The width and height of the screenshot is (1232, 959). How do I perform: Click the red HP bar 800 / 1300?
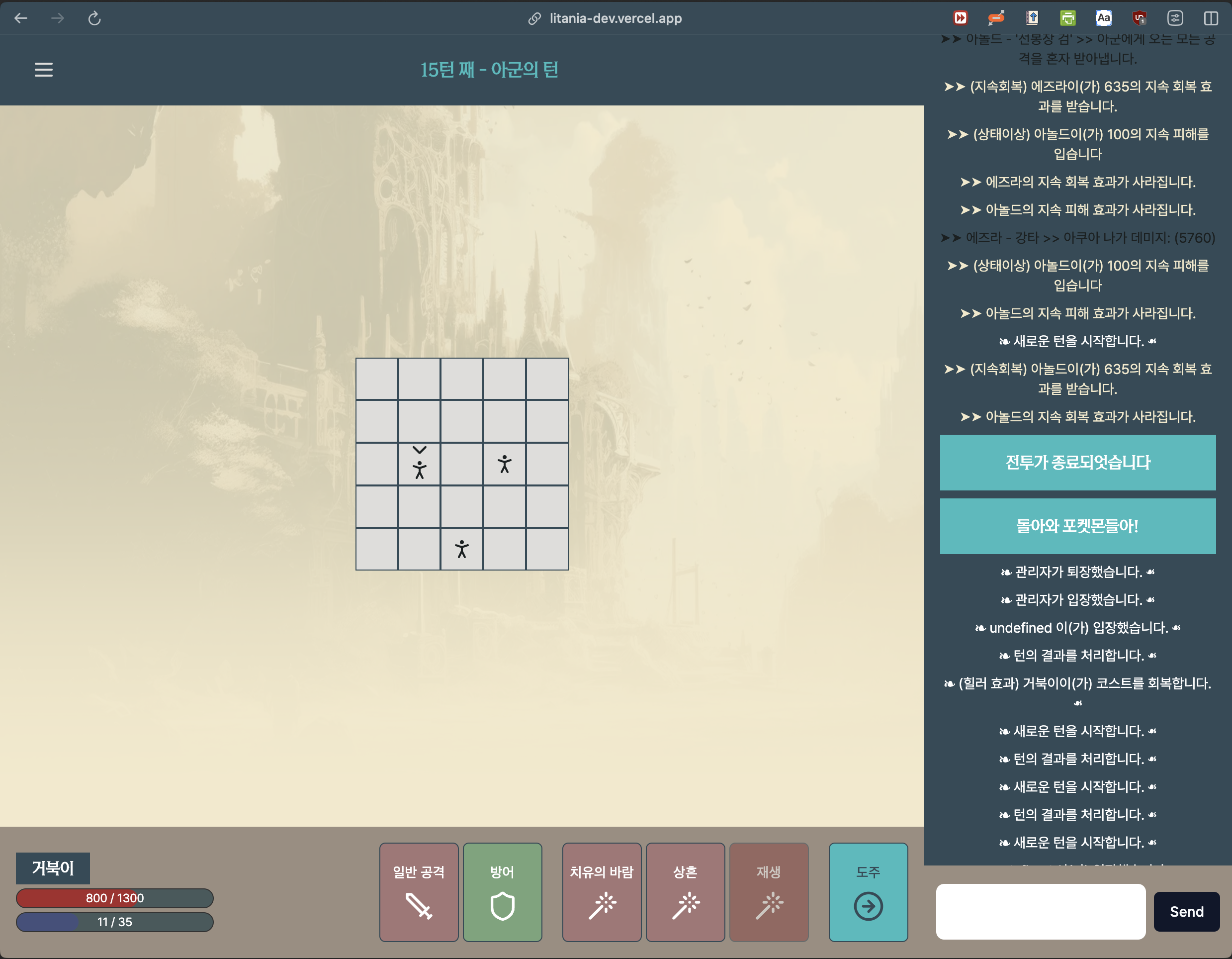[114, 898]
